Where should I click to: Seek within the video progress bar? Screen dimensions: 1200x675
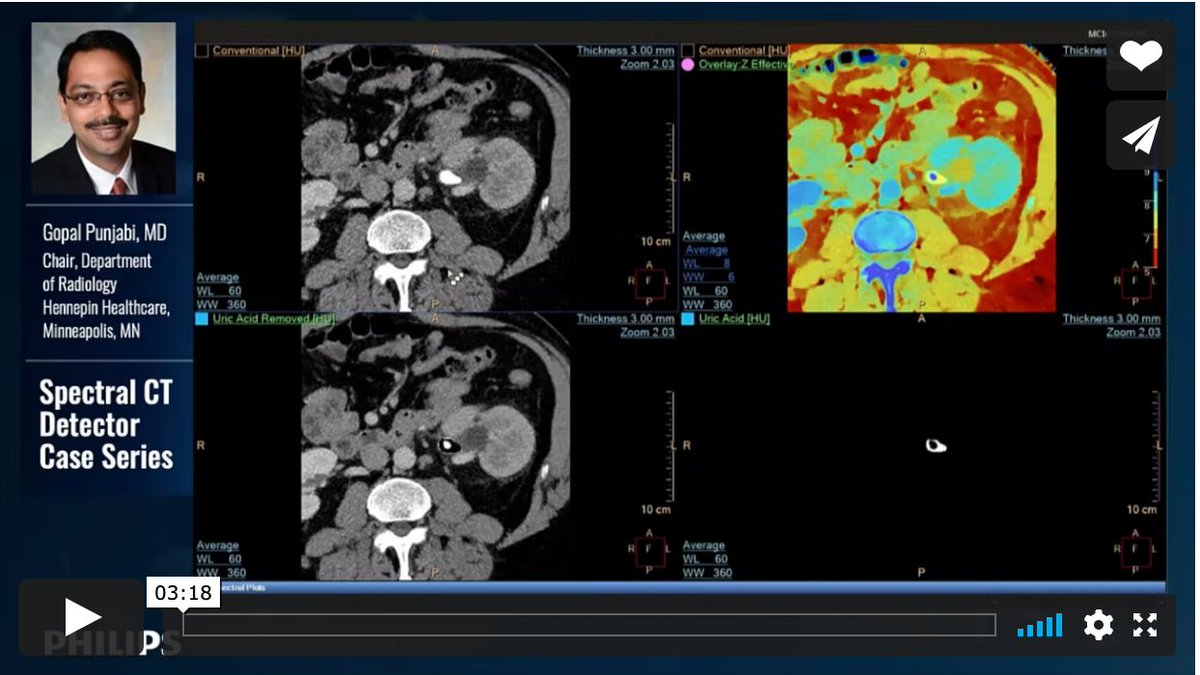click(x=589, y=625)
